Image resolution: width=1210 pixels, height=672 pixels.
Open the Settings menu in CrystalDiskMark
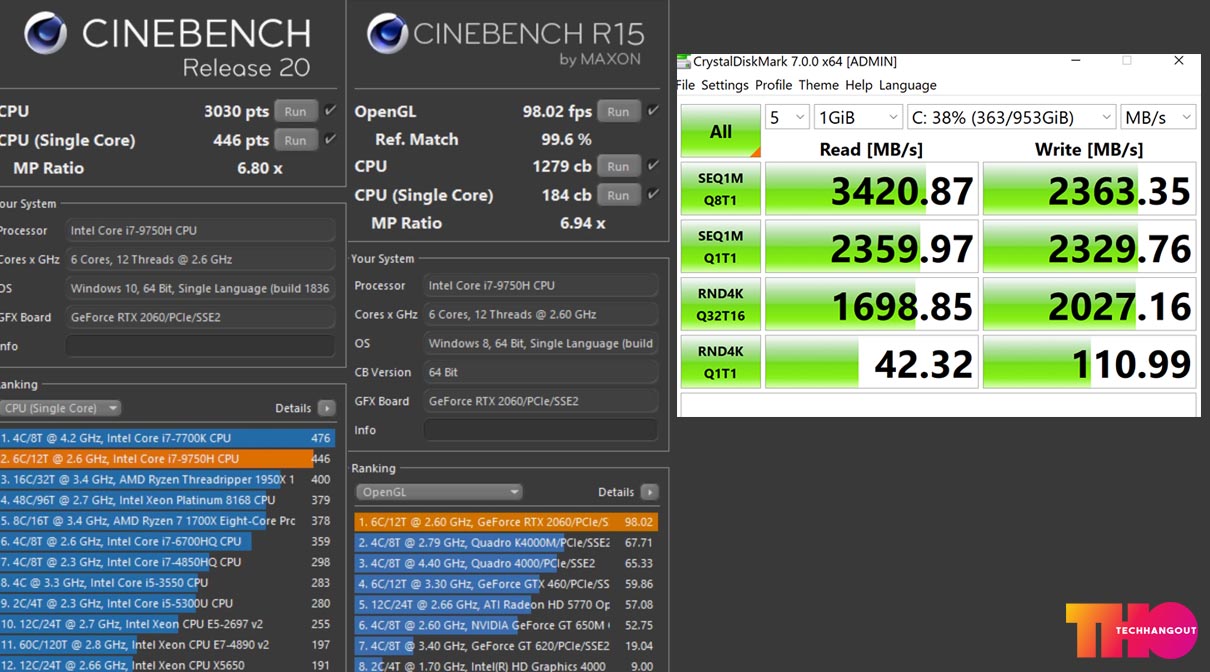pos(725,85)
